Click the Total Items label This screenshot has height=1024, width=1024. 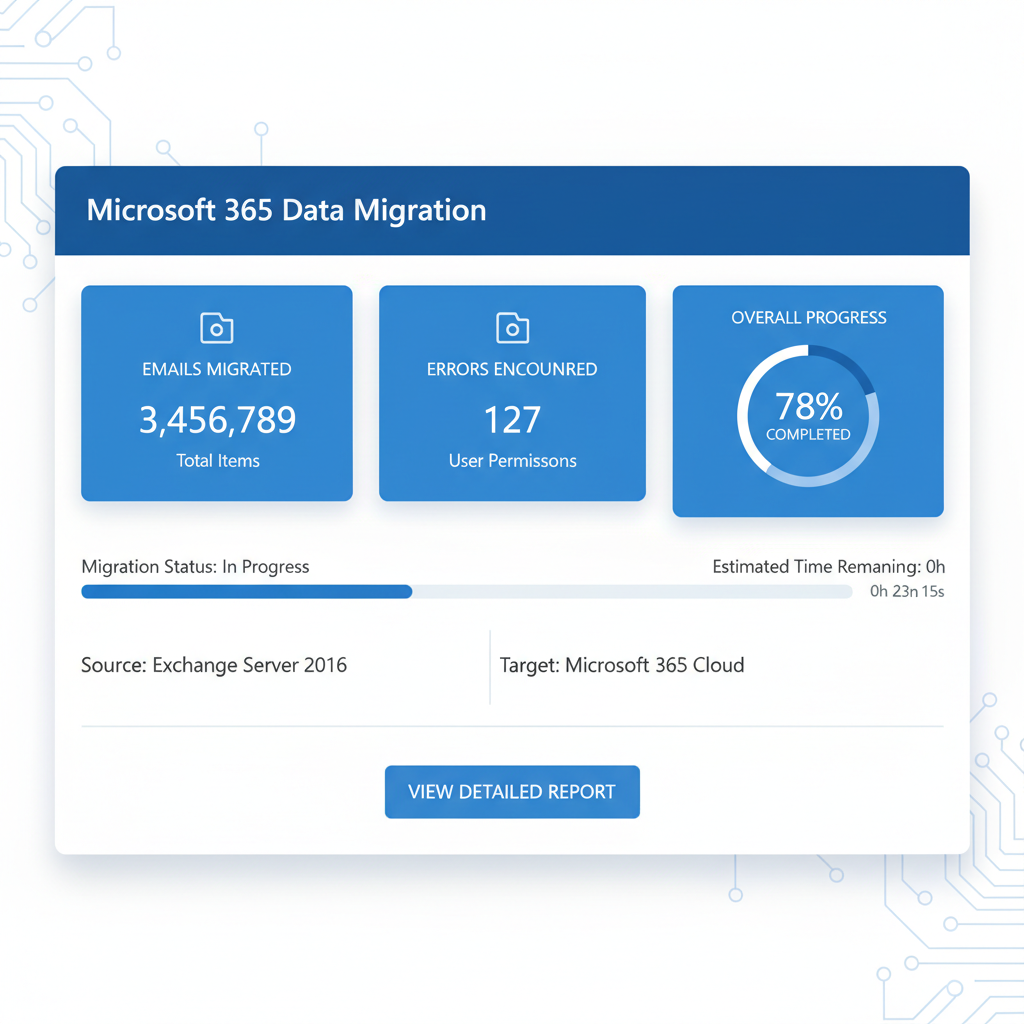click(x=218, y=460)
